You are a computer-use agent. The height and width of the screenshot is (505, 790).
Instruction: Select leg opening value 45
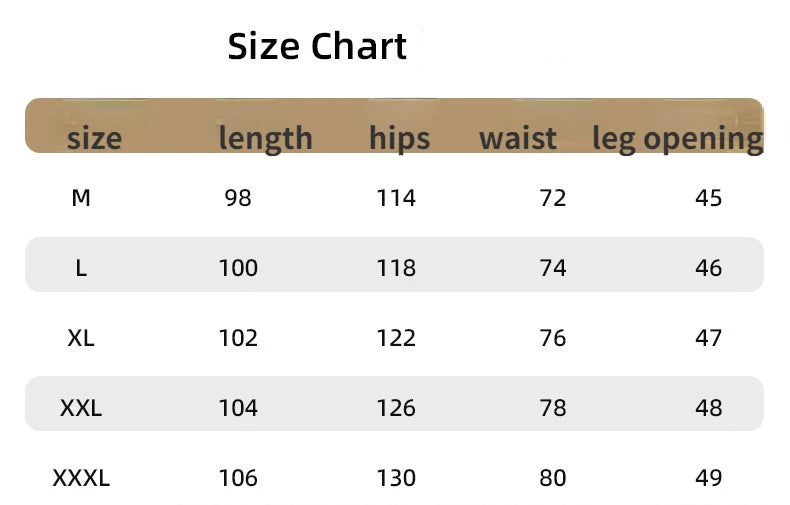click(x=708, y=198)
